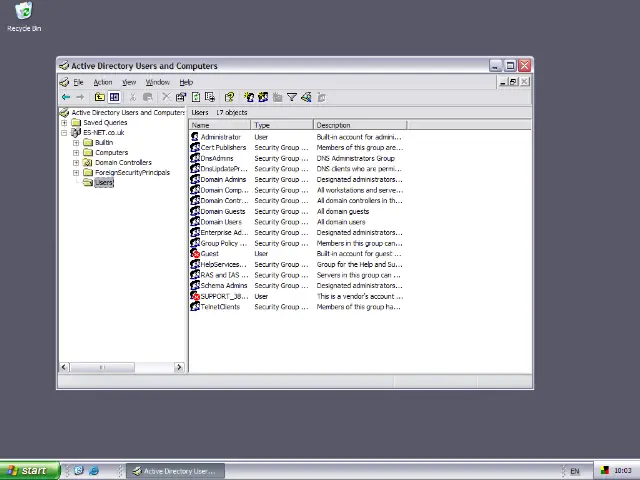Click the new organizational unit toolbar icon
Image resolution: width=640 pixels, height=480 pixels.
278,97
